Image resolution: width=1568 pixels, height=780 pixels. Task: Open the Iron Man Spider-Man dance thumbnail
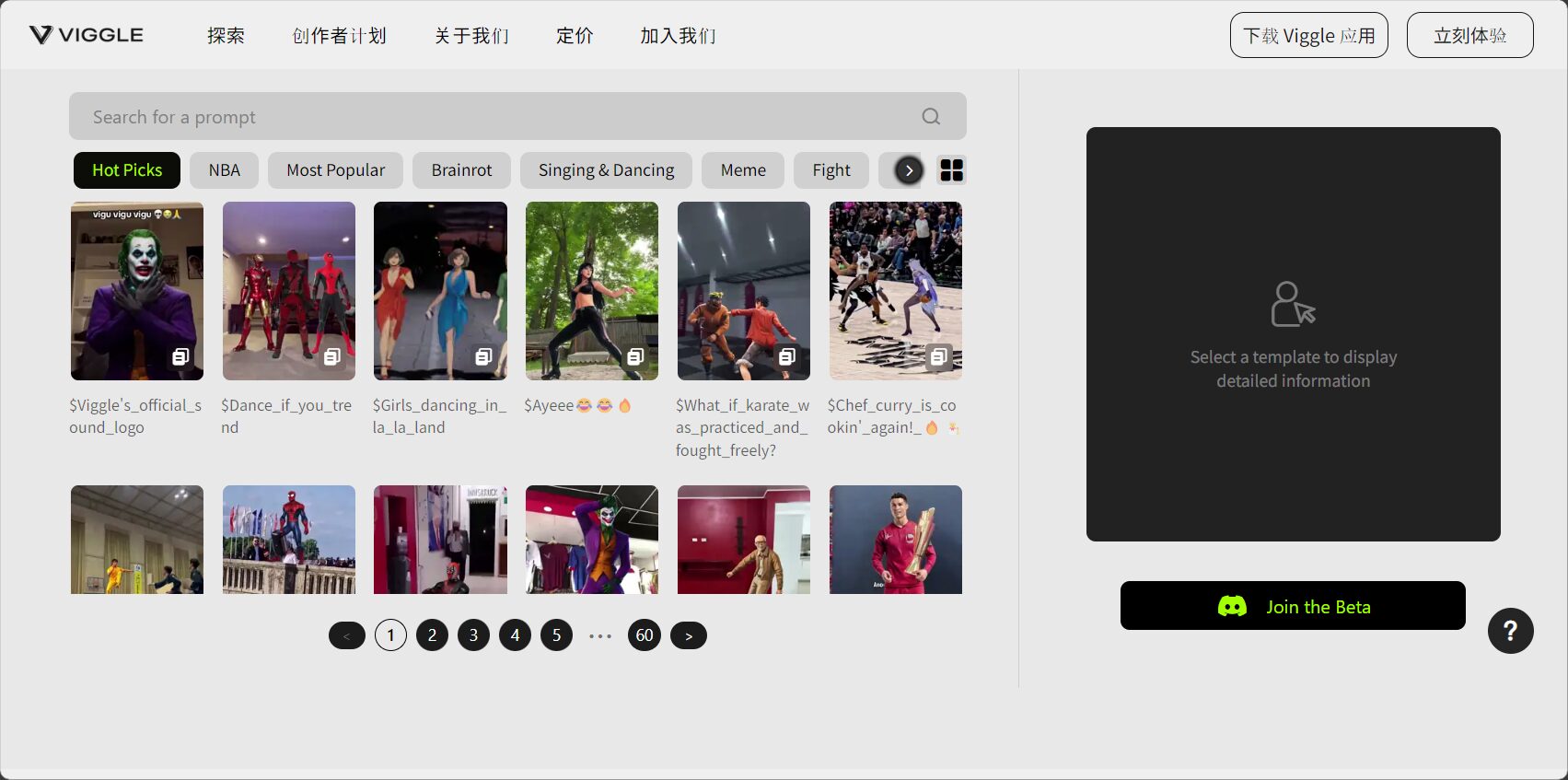[x=289, y=291]
